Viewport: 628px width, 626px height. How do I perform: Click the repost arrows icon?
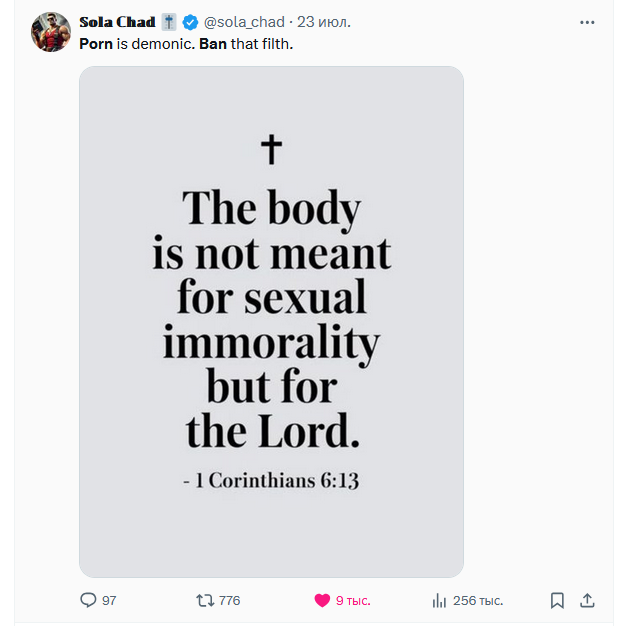205,600
